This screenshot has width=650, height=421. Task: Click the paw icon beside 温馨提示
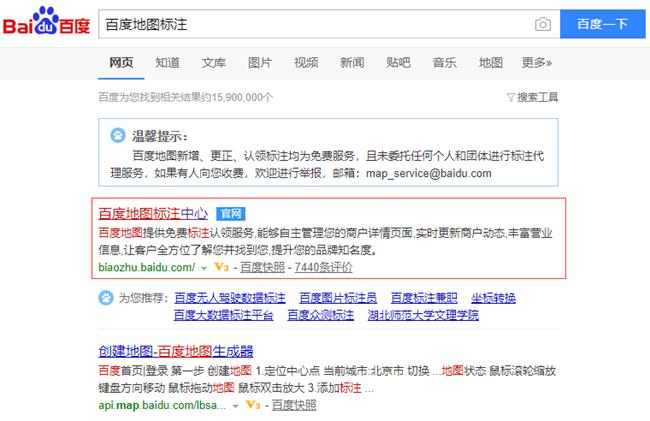coord(118,135)
